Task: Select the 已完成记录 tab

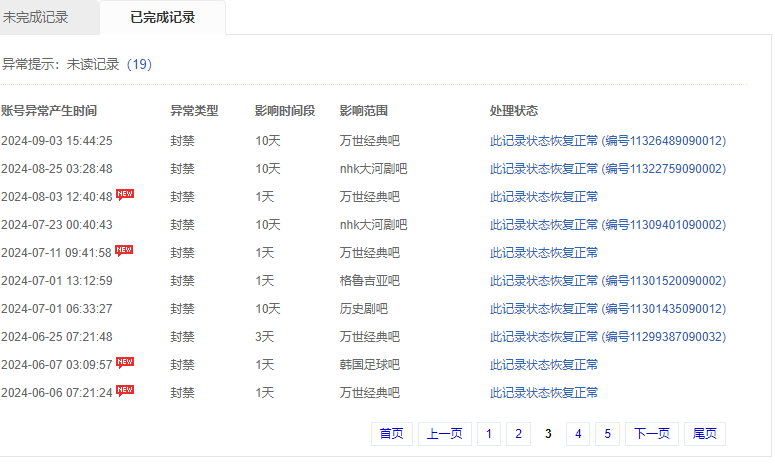Action: point(163,17)
